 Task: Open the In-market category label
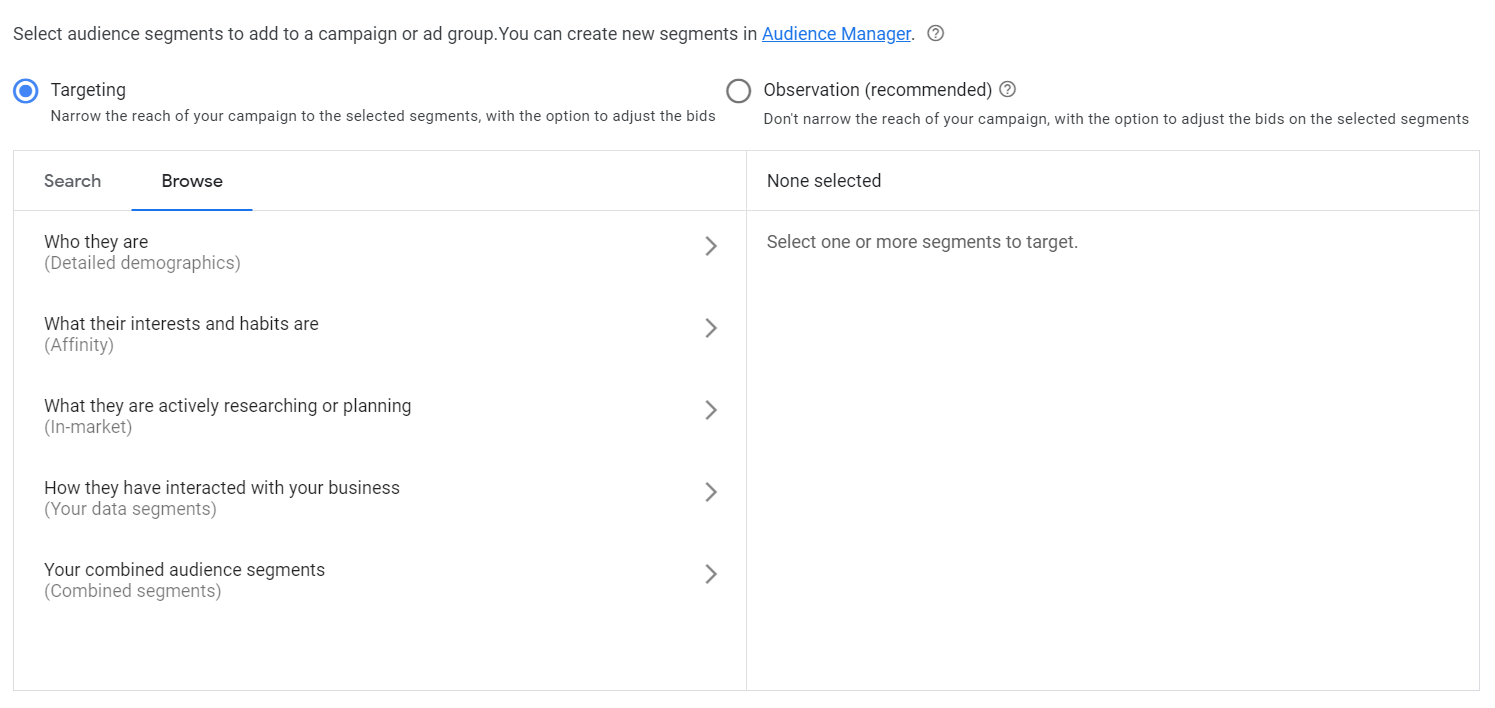click(88, 427)
